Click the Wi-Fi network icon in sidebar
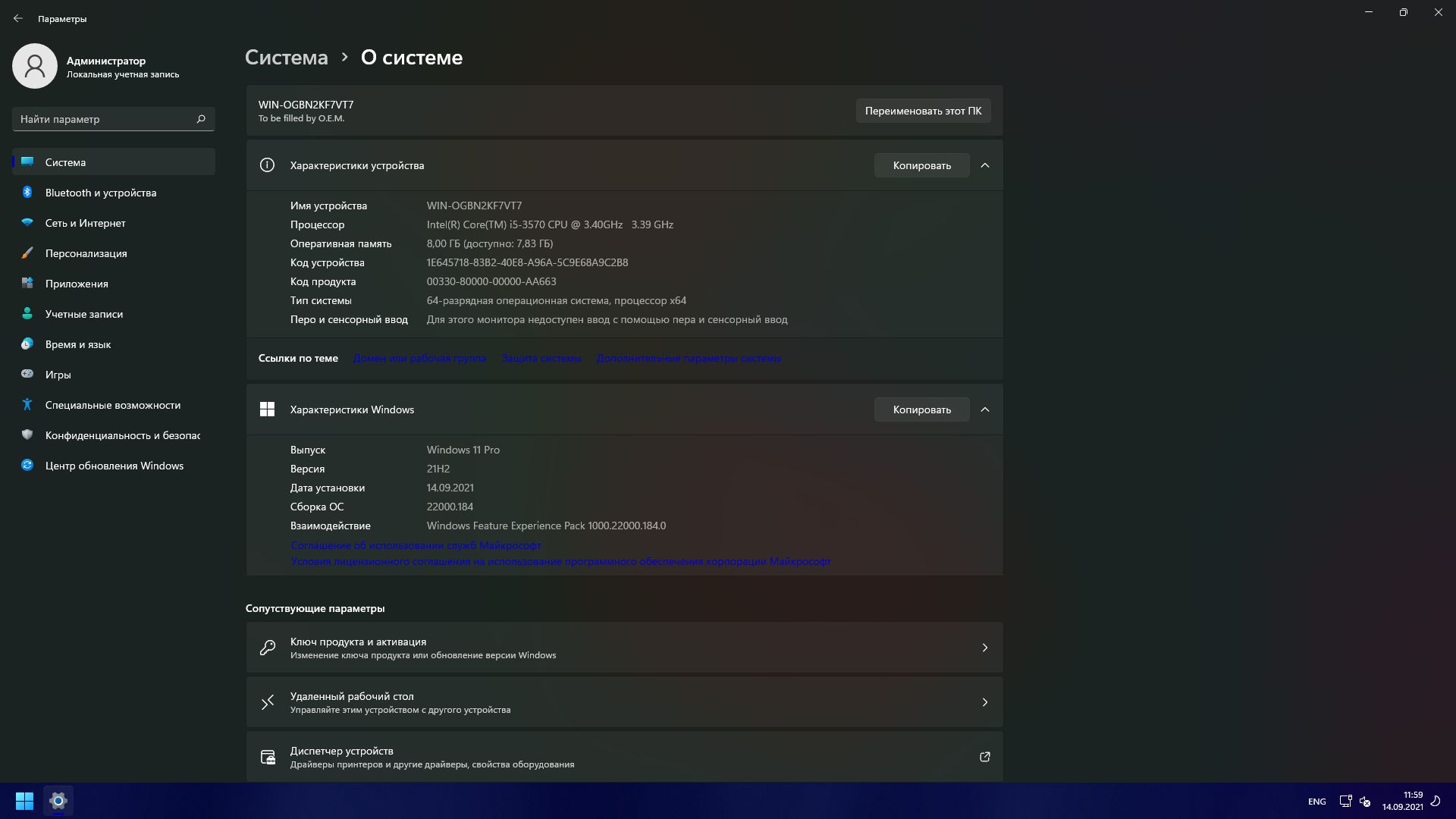1456x819 pixels. (27, 223)
